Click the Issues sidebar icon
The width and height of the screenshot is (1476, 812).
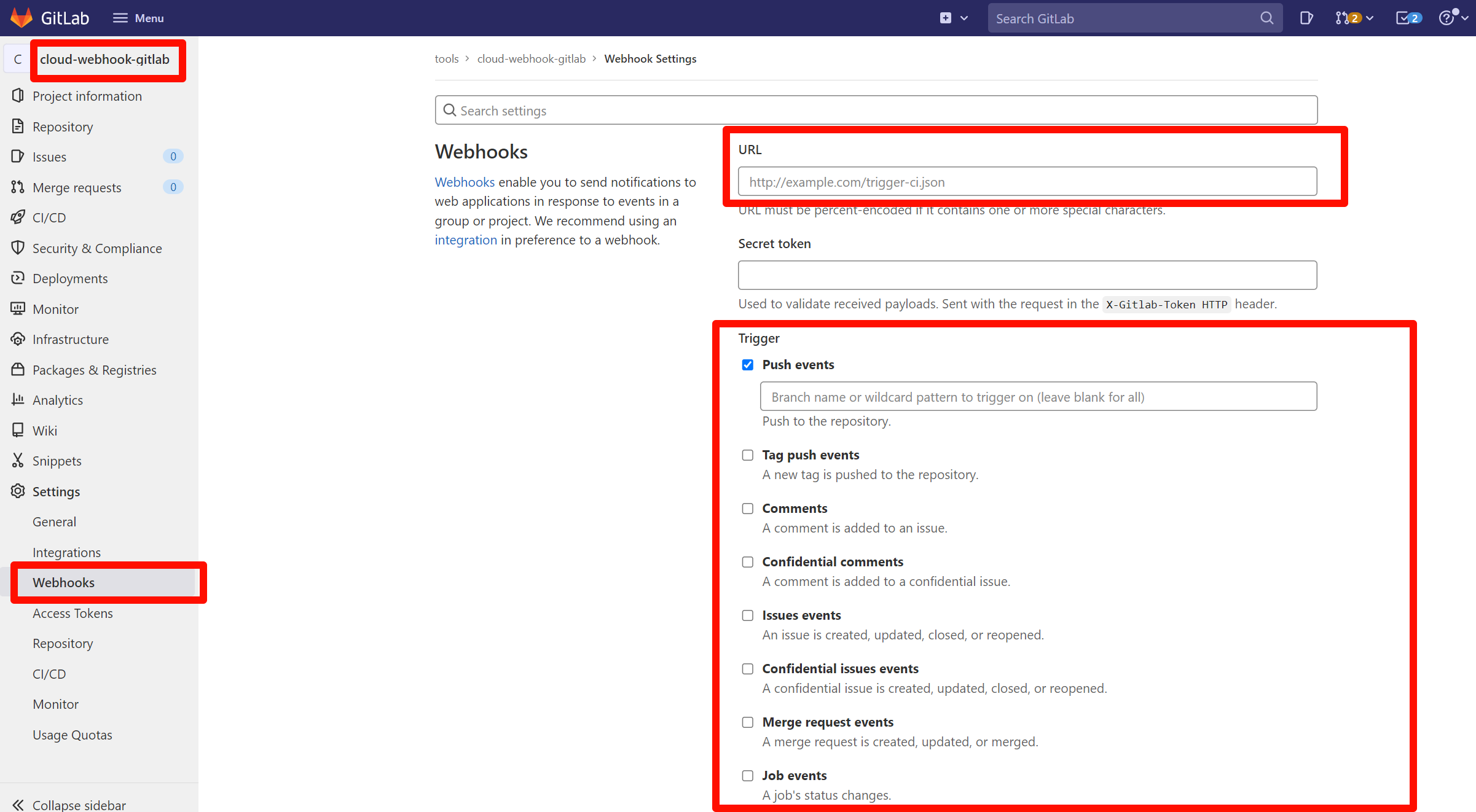(18, 157)
